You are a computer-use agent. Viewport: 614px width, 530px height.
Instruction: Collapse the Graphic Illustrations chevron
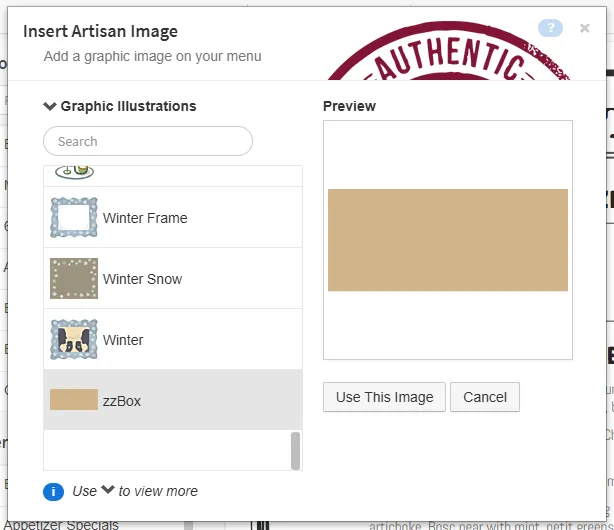pyautogui.click(x=50, y=106)
